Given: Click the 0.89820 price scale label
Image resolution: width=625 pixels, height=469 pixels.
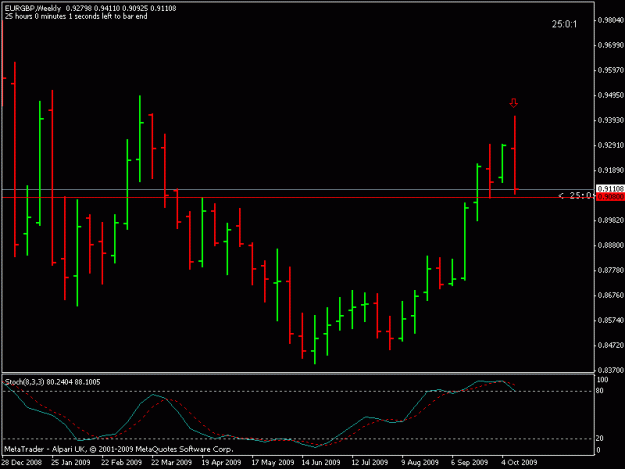Looking at the screenshot, I should point(610,220).
